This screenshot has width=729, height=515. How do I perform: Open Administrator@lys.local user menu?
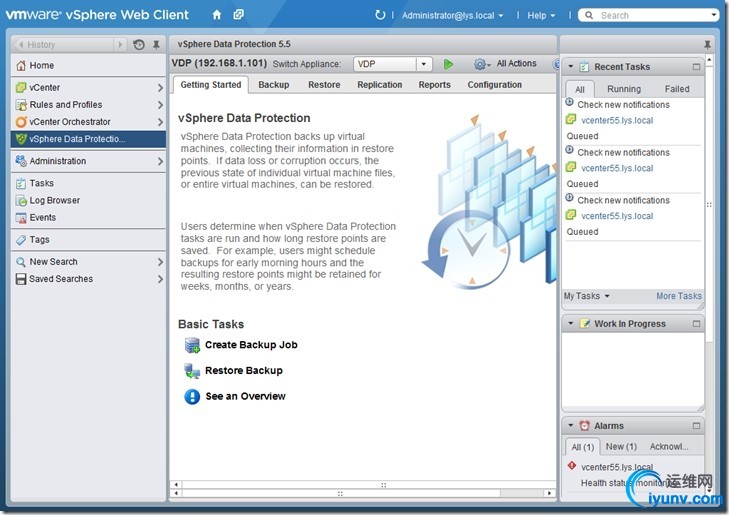(452, 15)
